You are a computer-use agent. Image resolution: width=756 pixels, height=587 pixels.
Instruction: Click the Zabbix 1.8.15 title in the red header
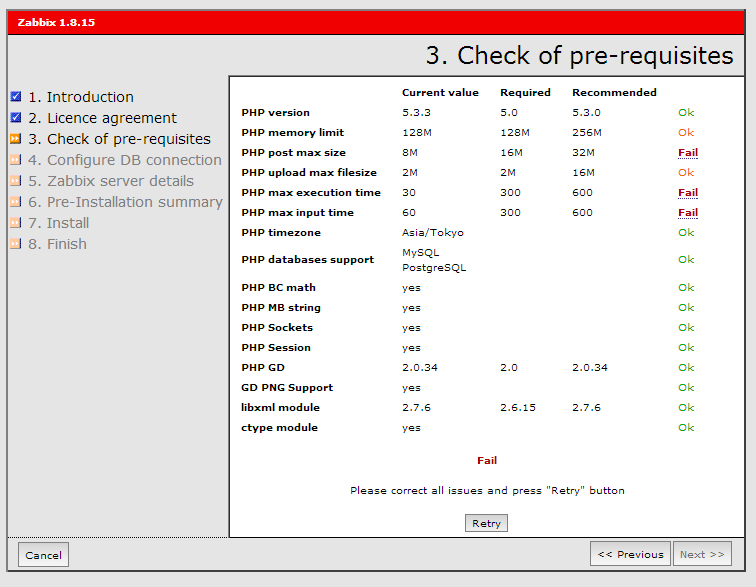[56, 22]
